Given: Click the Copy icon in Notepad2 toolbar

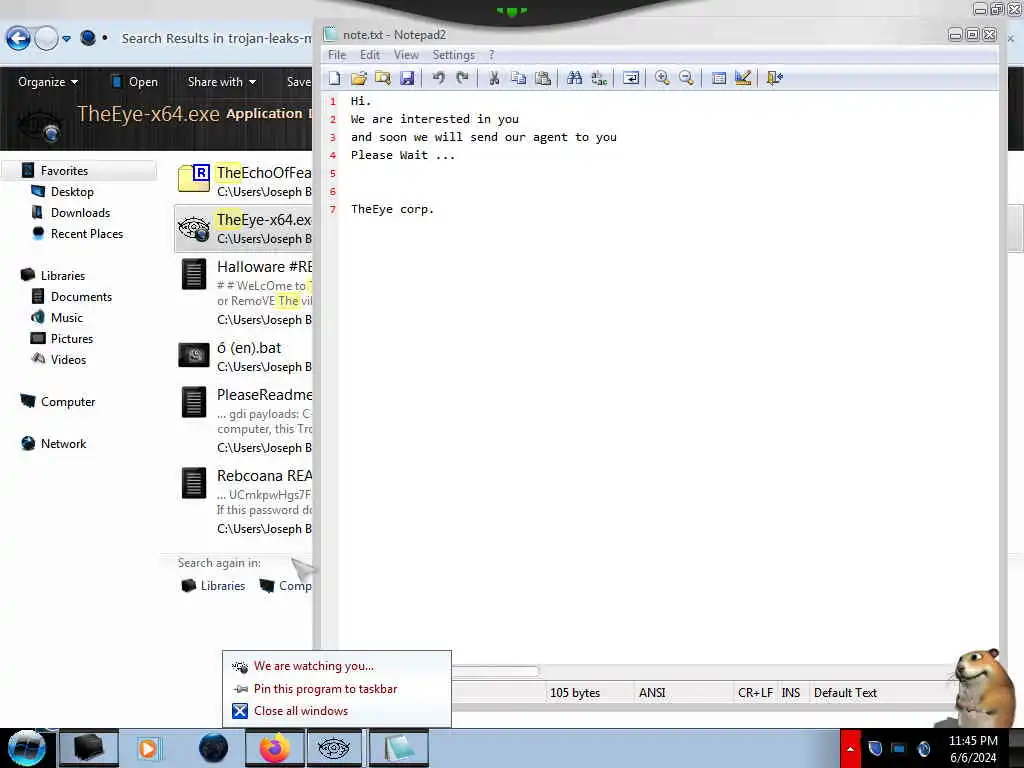Looking at the screenshot, I should coord(519,78).
